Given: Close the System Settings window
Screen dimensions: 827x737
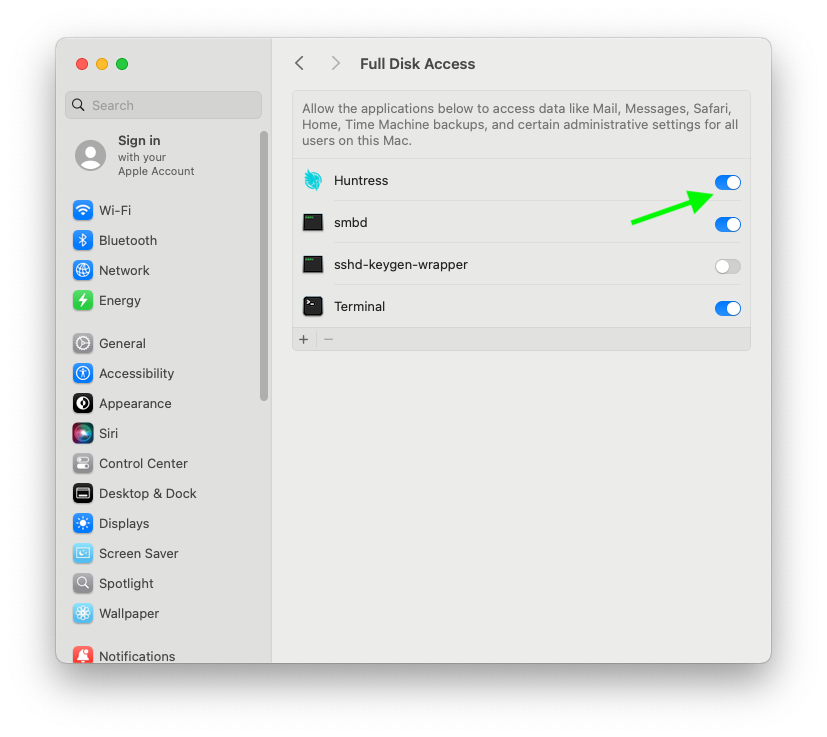Looking at the screenshot, I should tap(82, 64).
